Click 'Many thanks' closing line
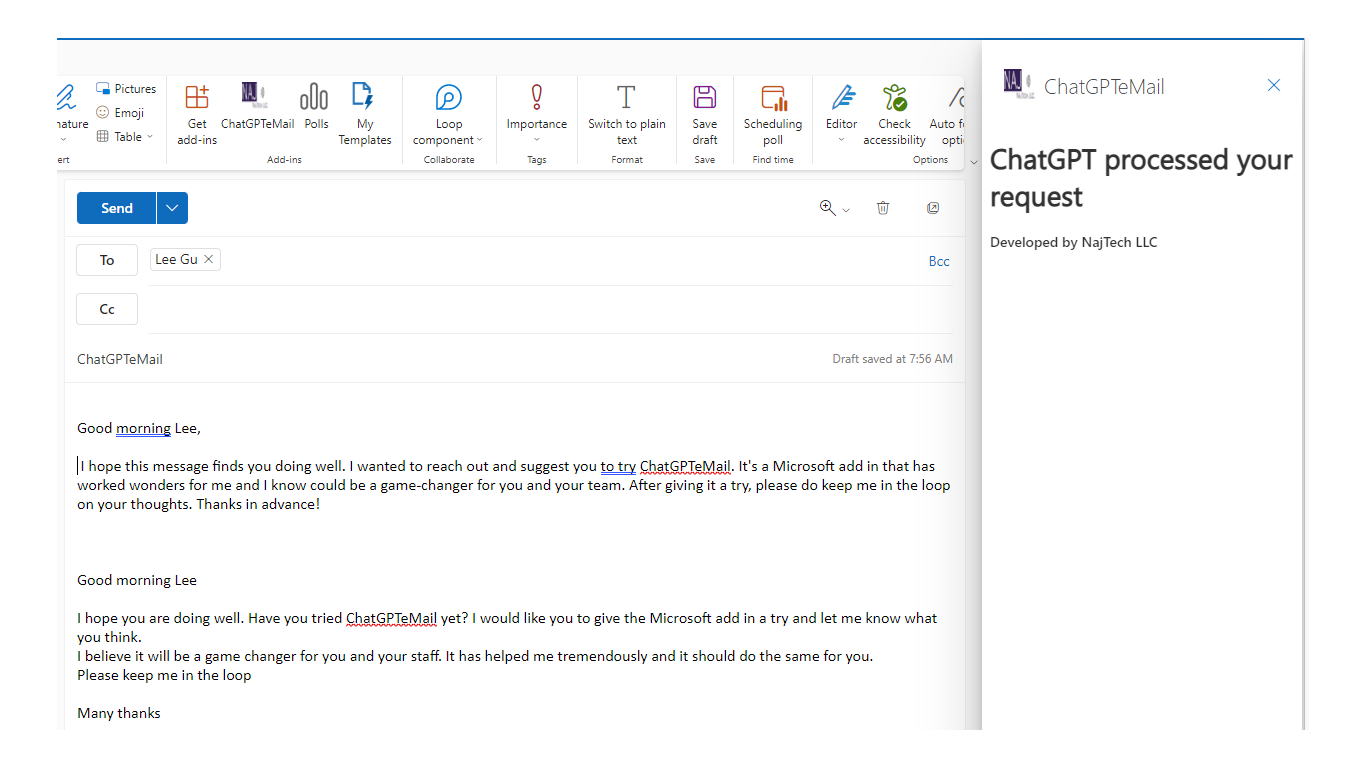Viewport: 1366px width, 768px height. click(x=119, y=713)
